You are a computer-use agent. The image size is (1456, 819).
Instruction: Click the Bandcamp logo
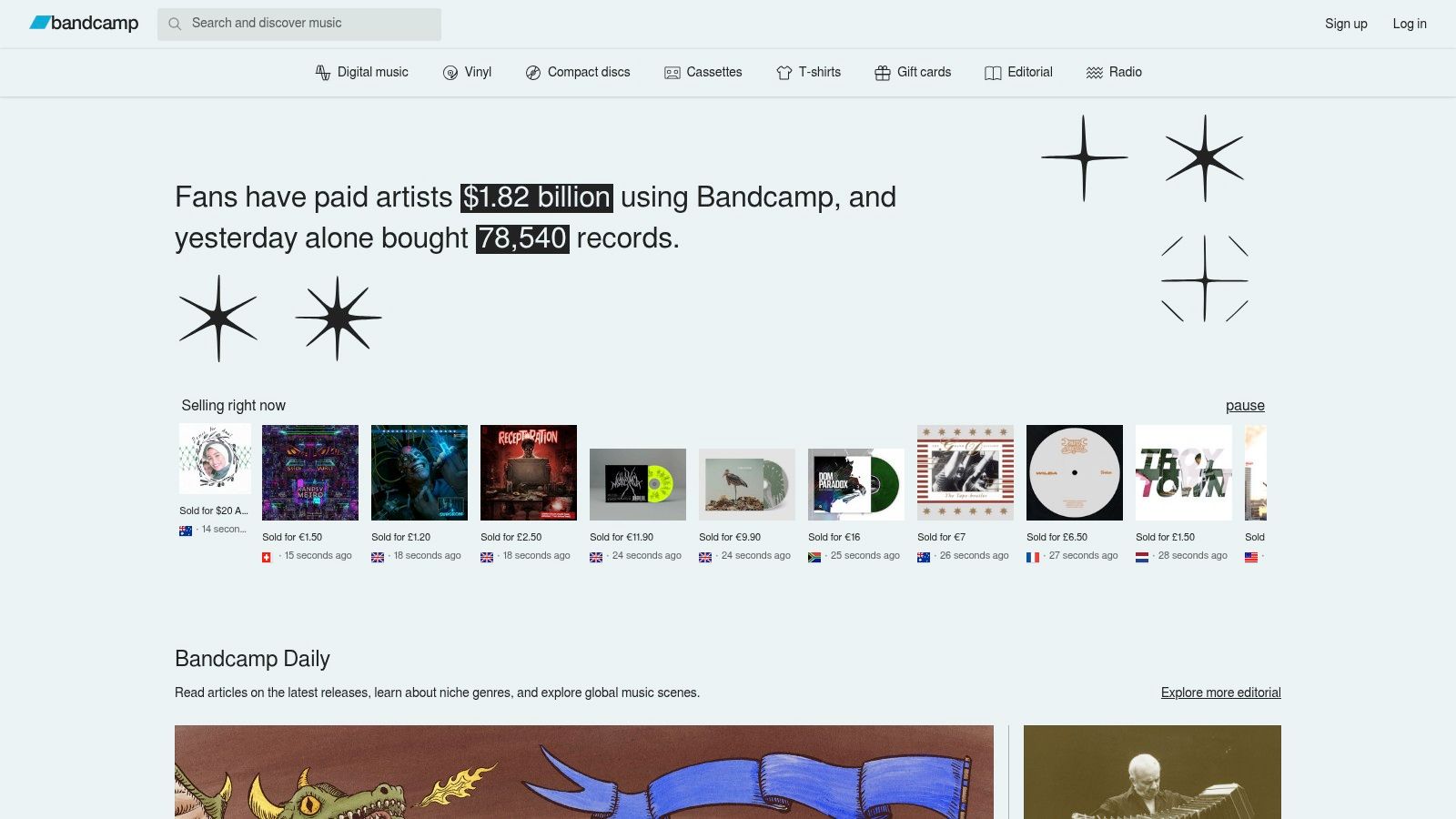(84, 24)
